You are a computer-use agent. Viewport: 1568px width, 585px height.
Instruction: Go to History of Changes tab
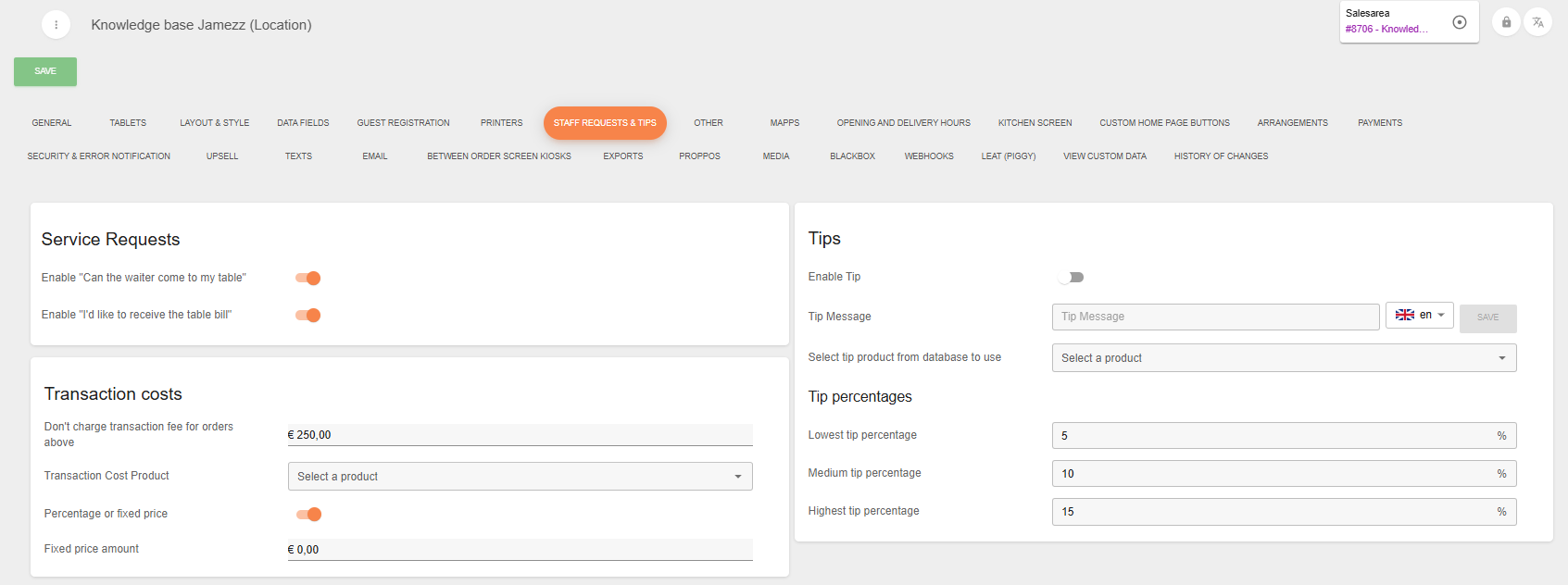pos(1221,156)
